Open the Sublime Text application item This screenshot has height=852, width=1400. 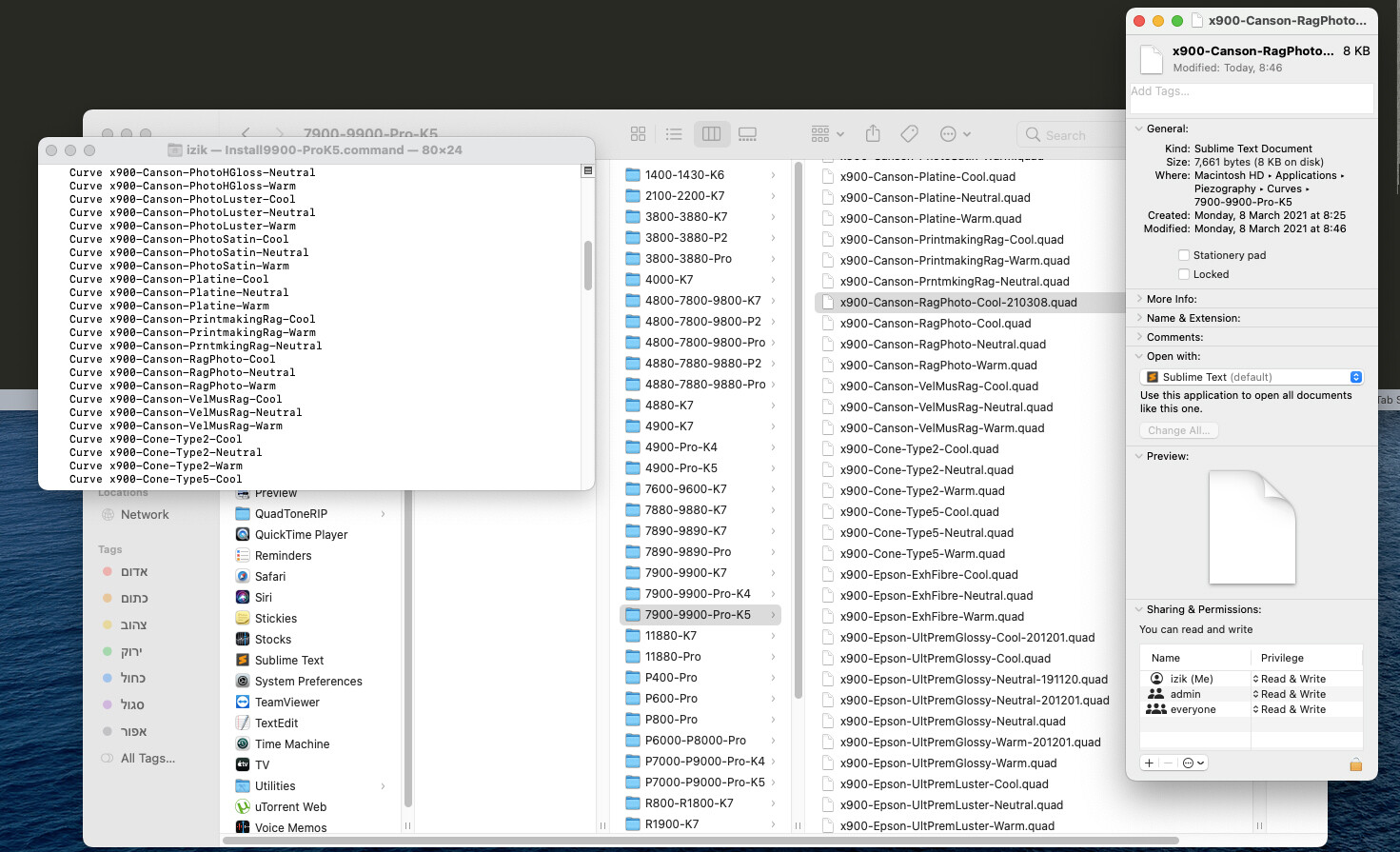point(288,660)
